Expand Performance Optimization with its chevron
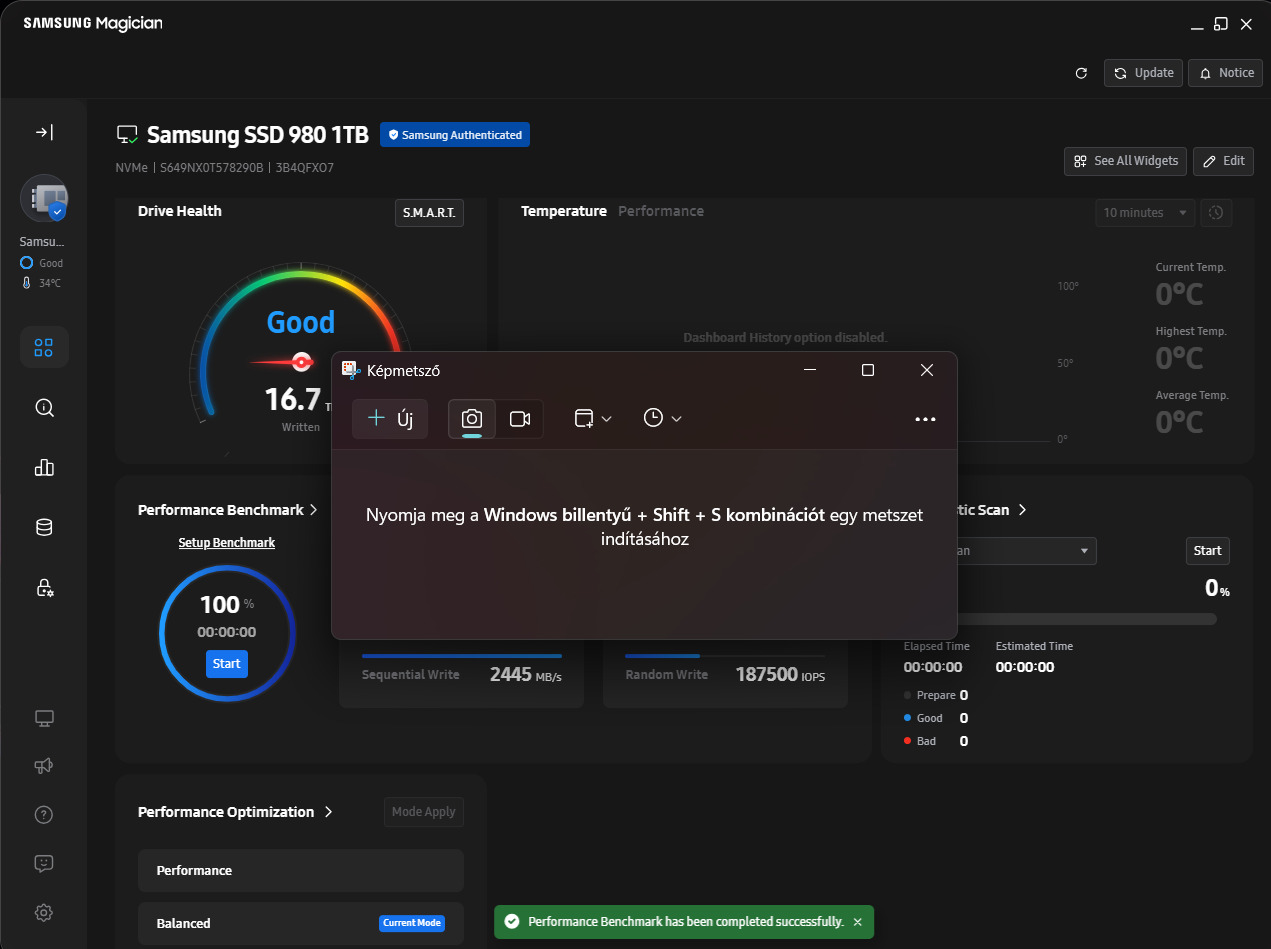Image resolution: width=1271 pixels, height=949 pixels. pos(328,812)
